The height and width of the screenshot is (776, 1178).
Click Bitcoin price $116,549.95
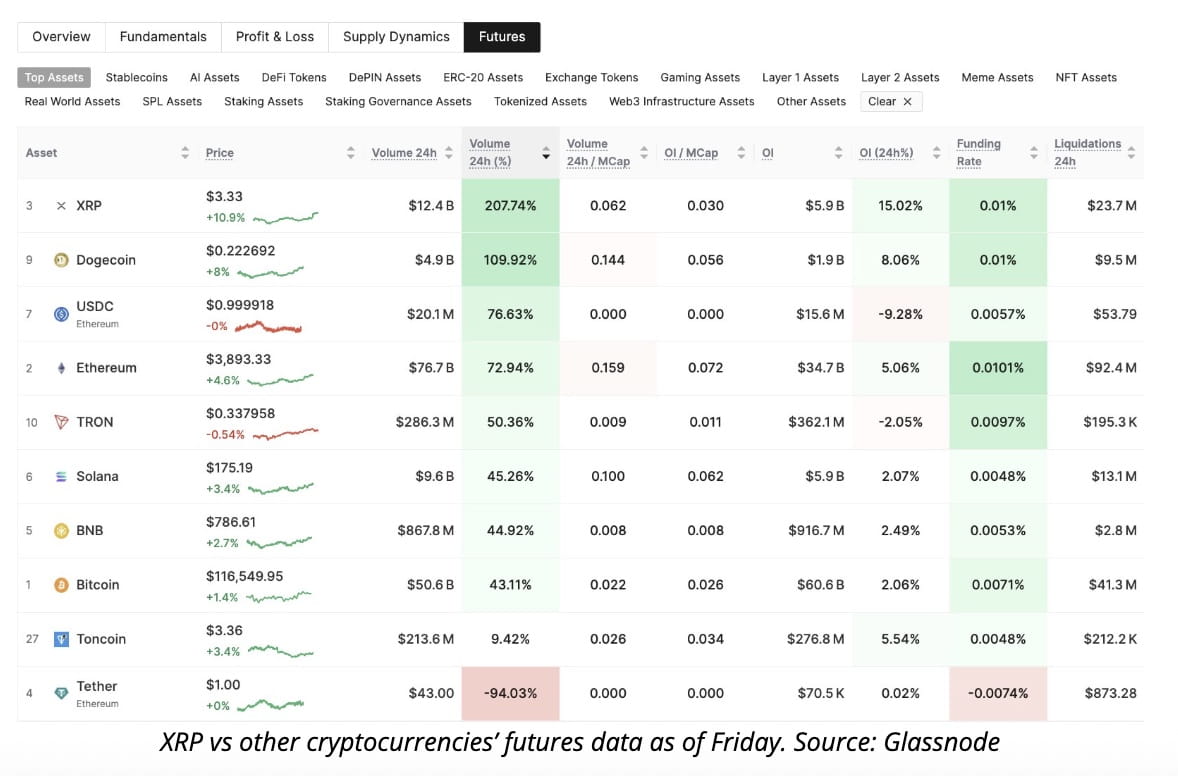point(244,576)
